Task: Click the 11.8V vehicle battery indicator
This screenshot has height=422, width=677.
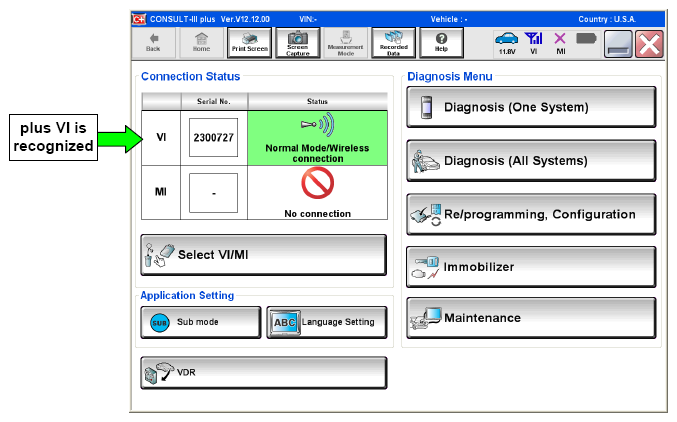Action: [x=507, y=43]
